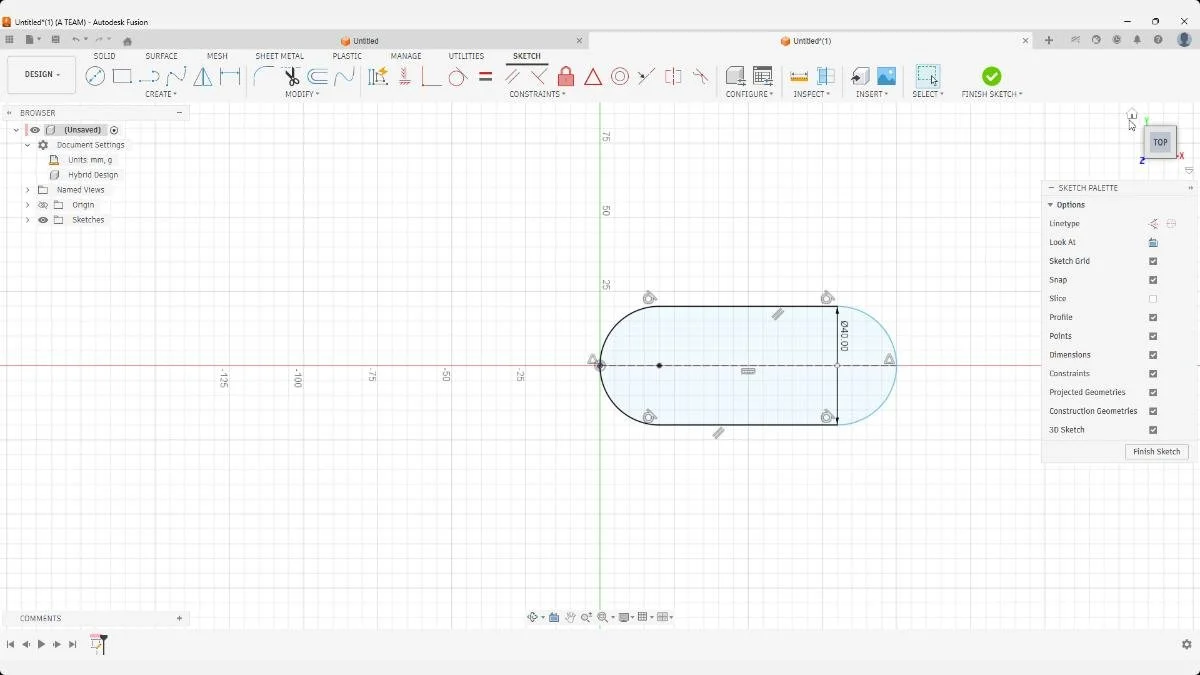Screen dimensions: 1200x675
Task: Open the Select dropdown
Action: tap(928, 94)
